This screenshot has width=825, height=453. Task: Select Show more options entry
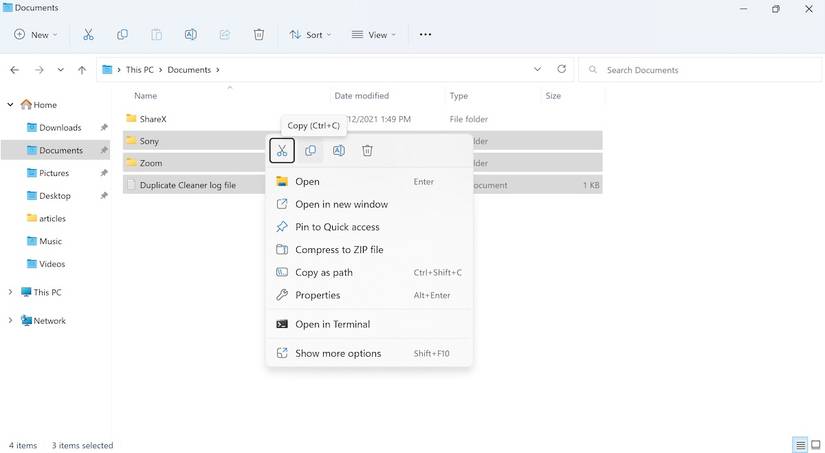coord(338,353)
